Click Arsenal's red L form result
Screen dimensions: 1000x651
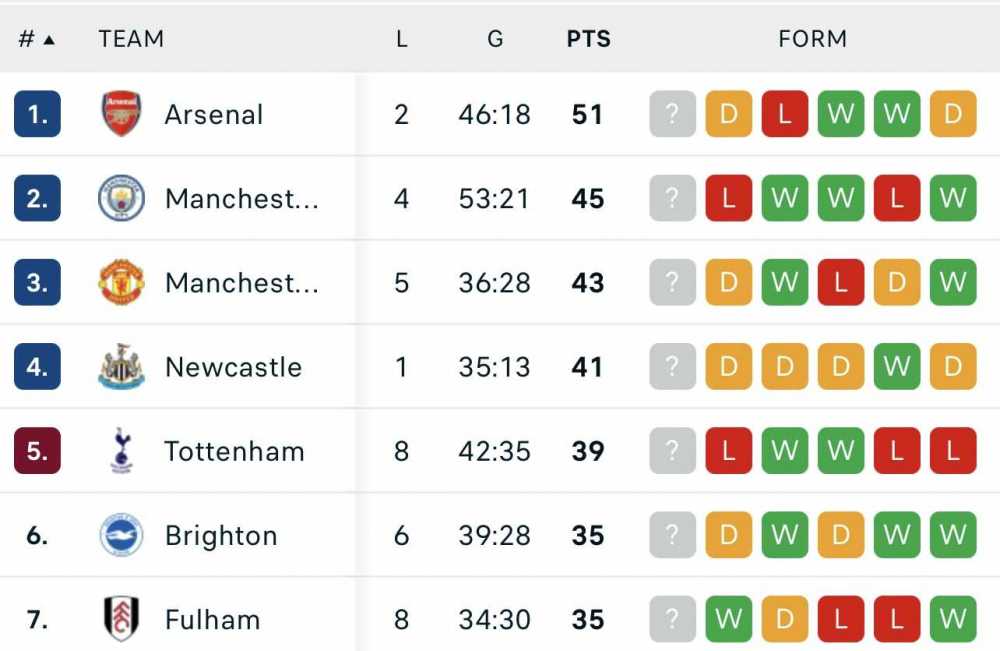coord(784,114)
